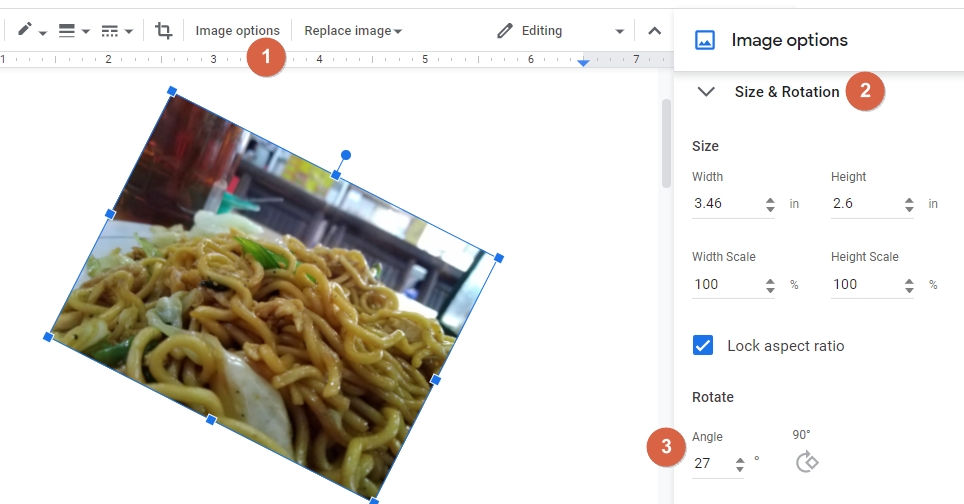Open Image options from the toolbar

coord(237,31)
